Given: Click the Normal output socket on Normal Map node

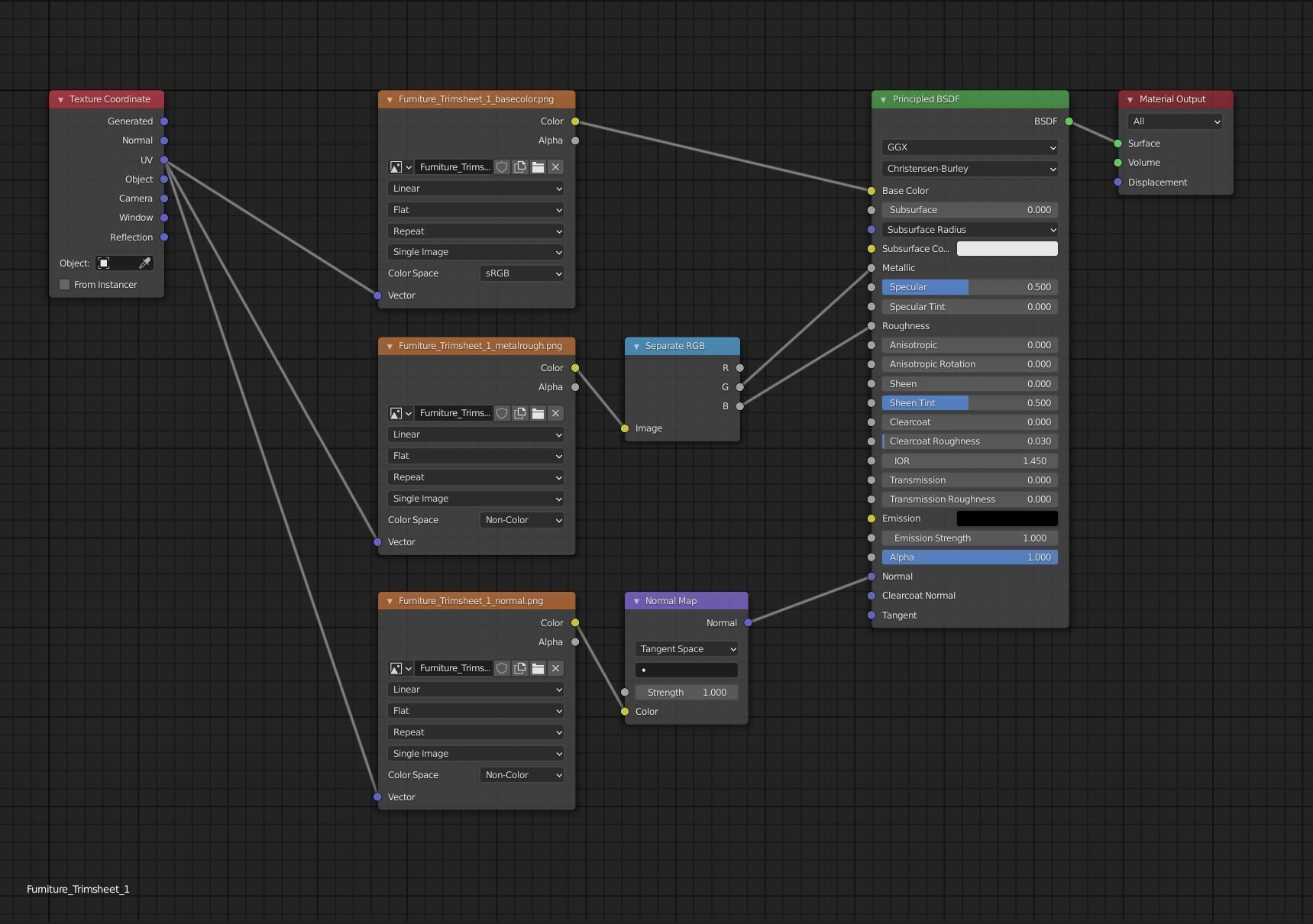Looking at the screenshot, I should [x=748, y=623].
